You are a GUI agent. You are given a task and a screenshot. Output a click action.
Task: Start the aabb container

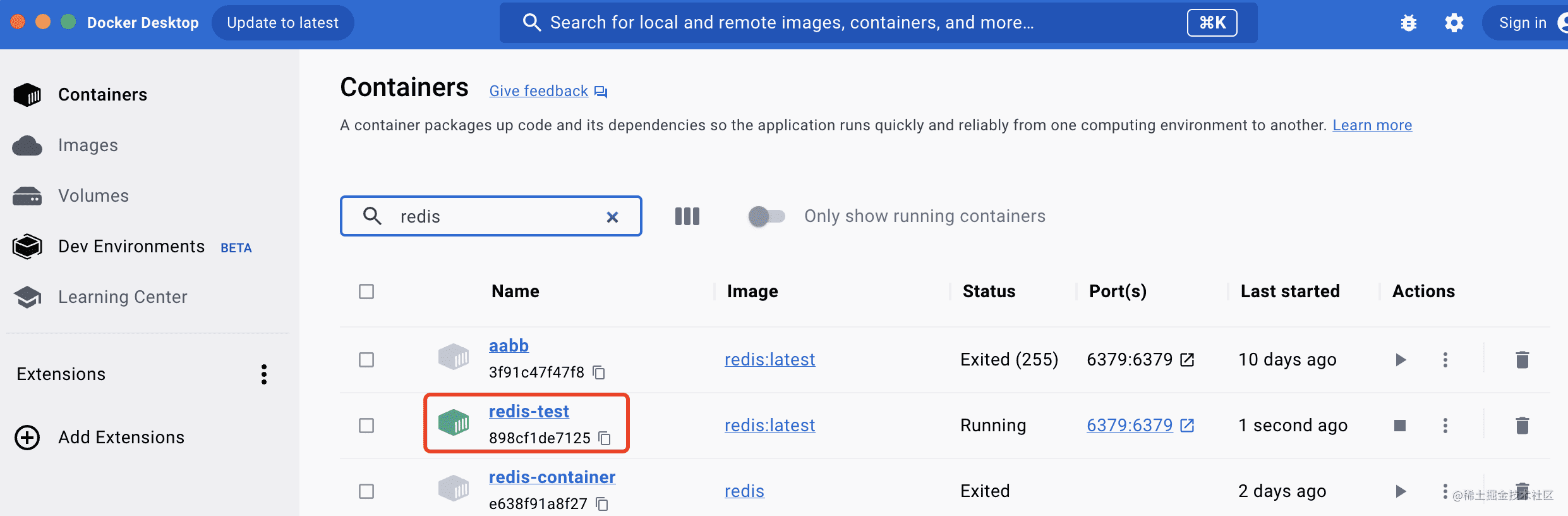point(1400,360)
